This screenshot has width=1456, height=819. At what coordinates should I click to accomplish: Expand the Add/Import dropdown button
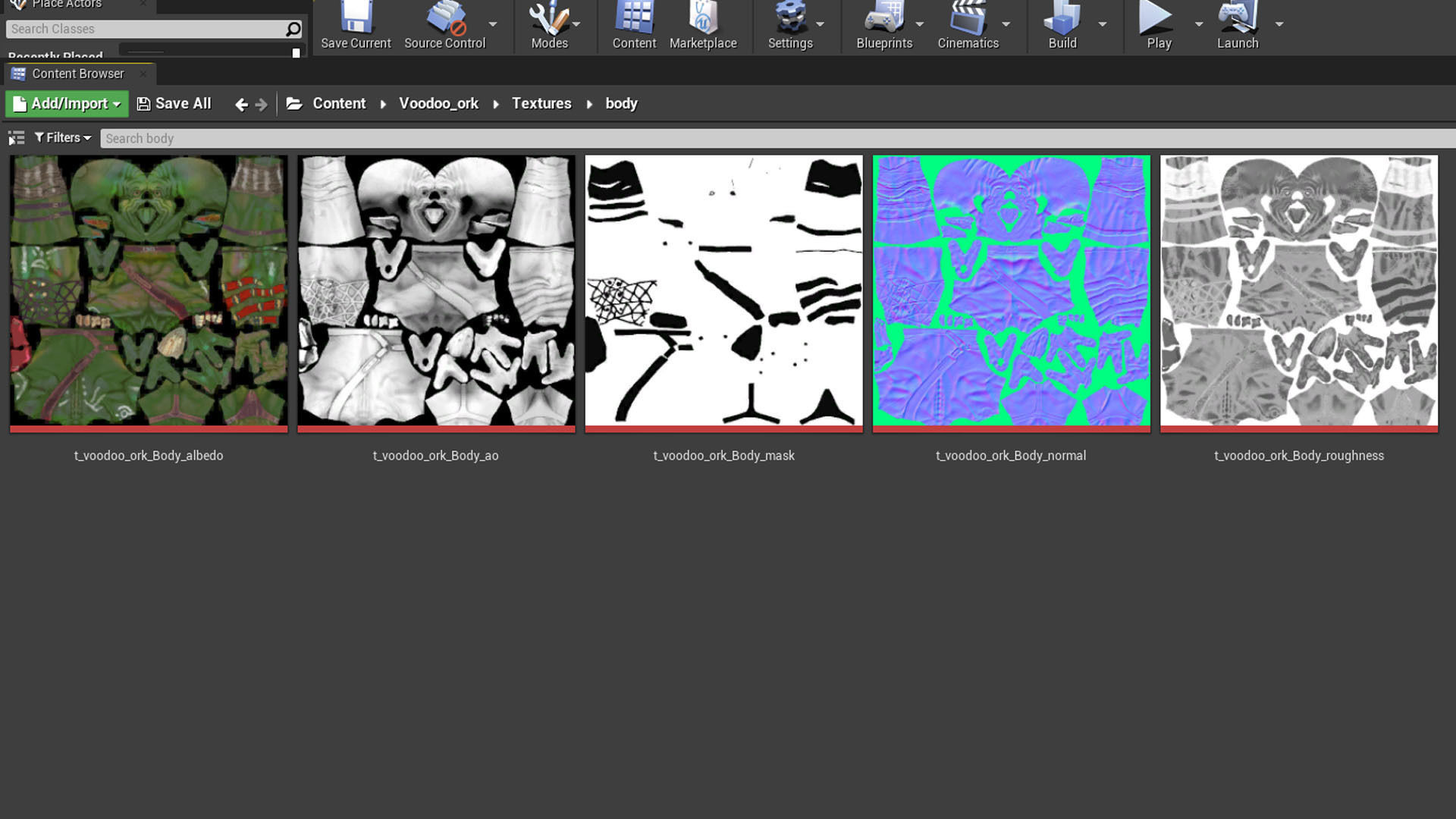67,104
